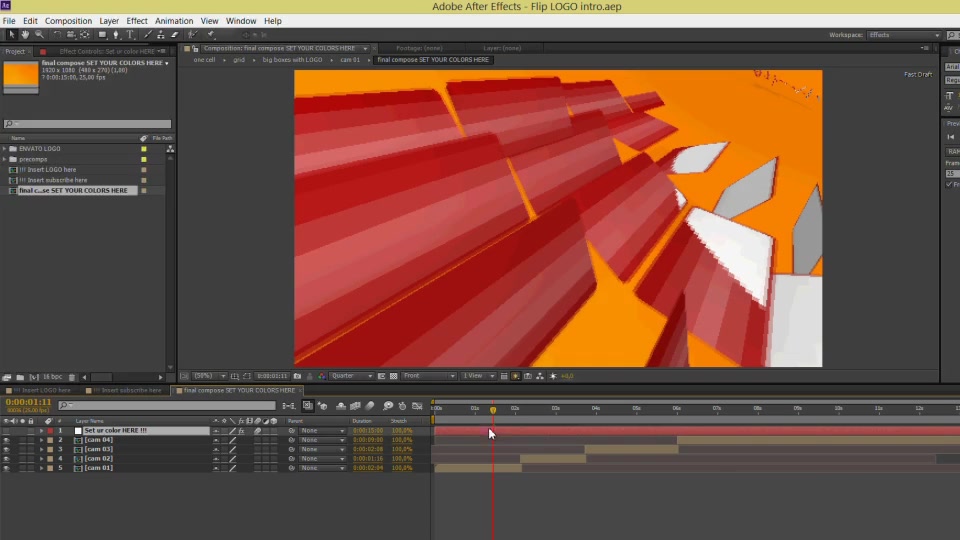This screenshot has width=960, height=540.
Task: Click the current timecode 0:00:01:11 display
Action: 28,402
